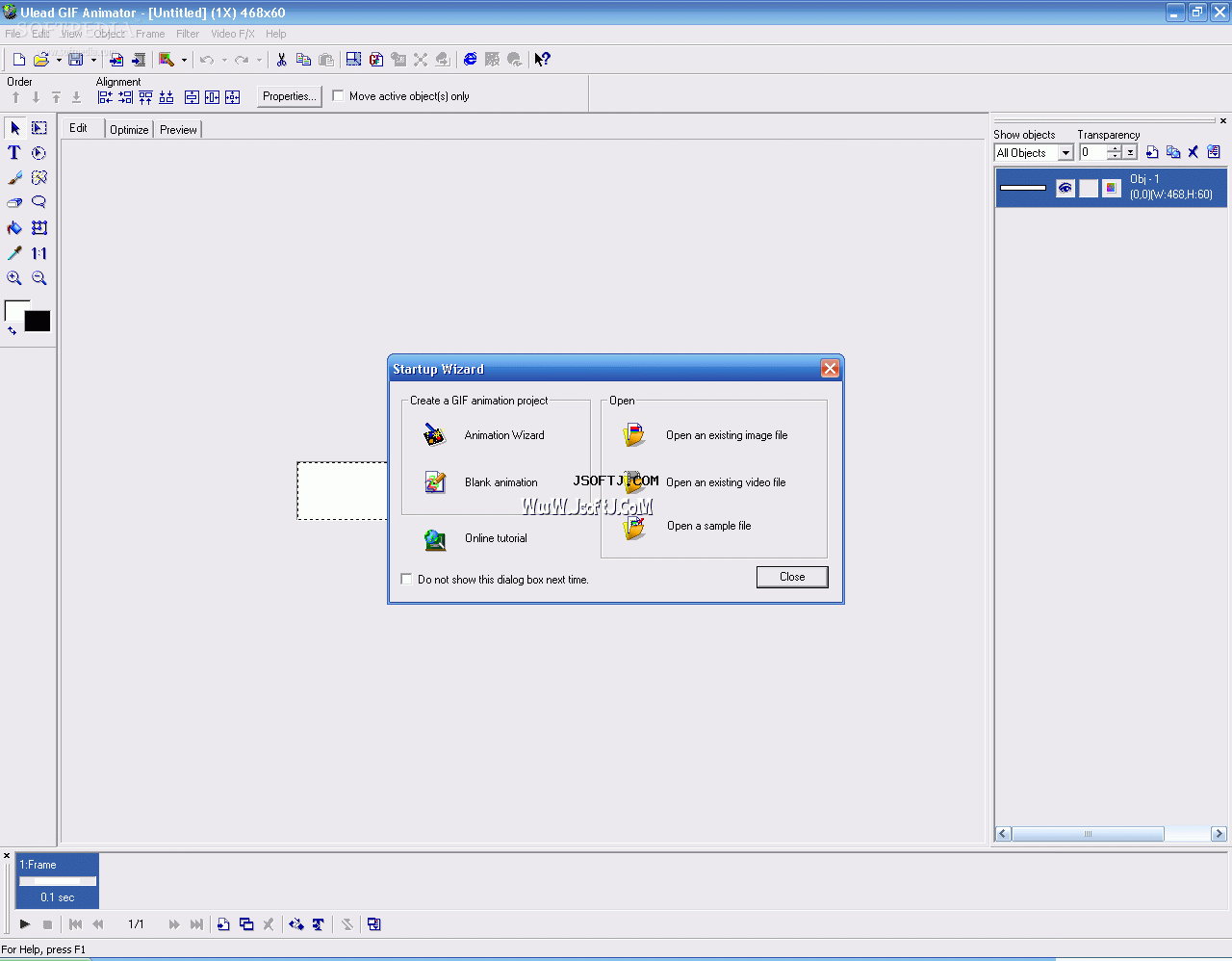Select the Eraser tool
Image resolution: width=1232 pixels, height=961 pixels.
(x=14, y=203)
